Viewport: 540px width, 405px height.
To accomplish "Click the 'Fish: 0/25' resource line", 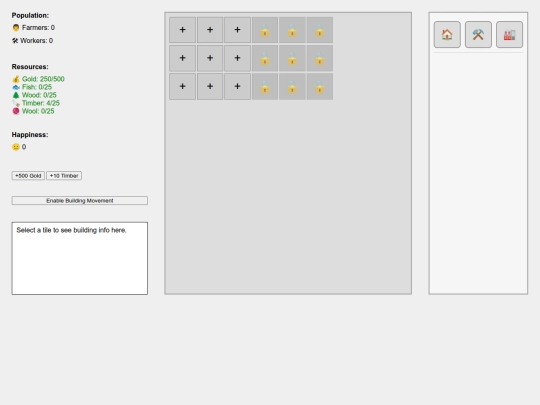I will [32, 87].
